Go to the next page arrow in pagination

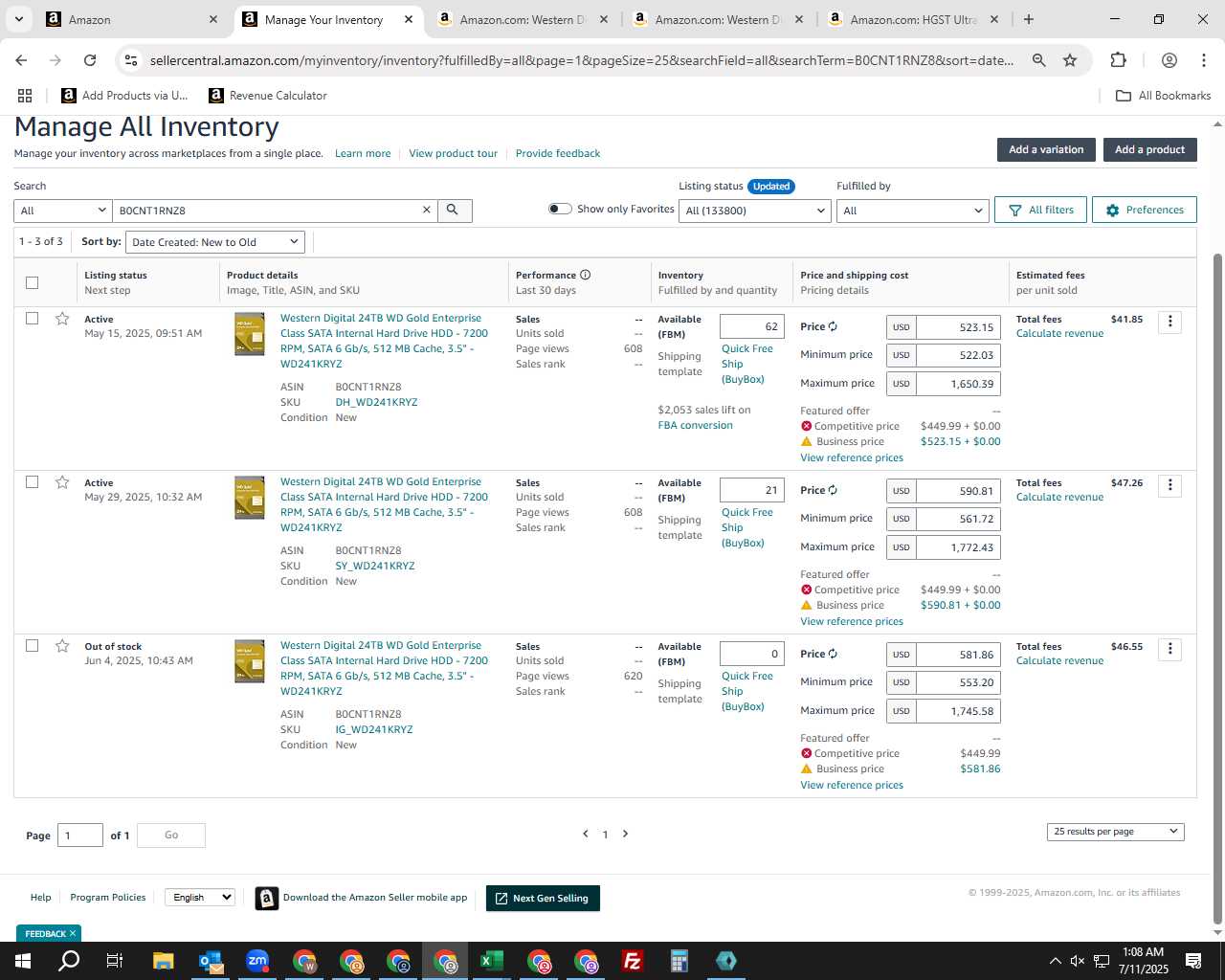click(x=626, y=834)
